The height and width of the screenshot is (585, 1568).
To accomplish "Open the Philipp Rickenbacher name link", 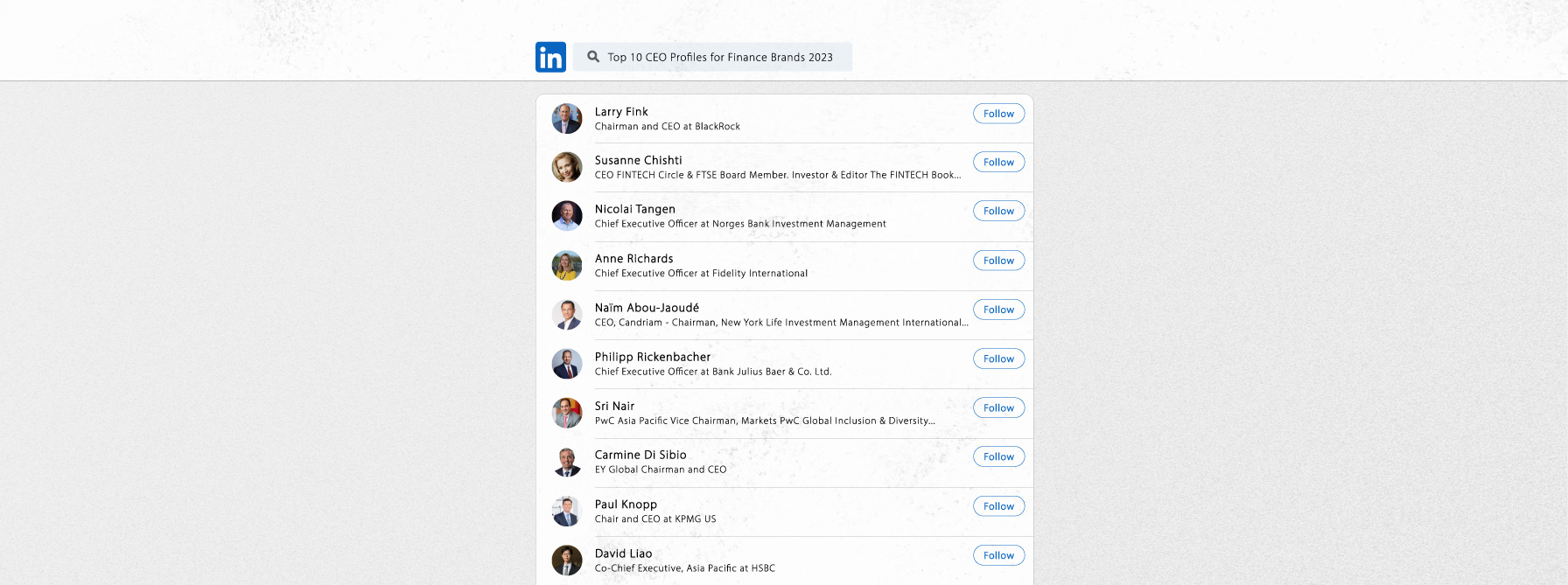I will pyautogui.click(x=653, y=357).
